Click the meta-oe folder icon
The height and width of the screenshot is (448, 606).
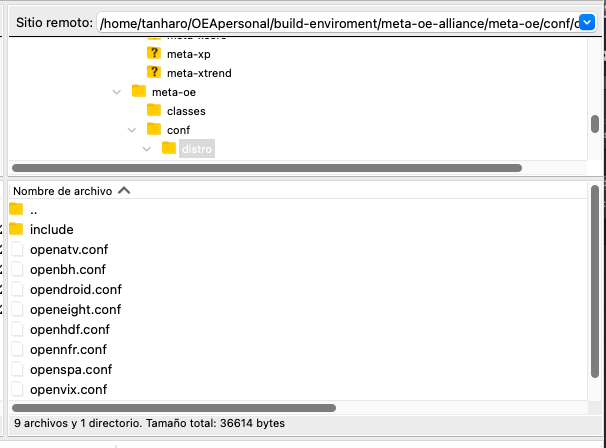click(x=139, y=91)
